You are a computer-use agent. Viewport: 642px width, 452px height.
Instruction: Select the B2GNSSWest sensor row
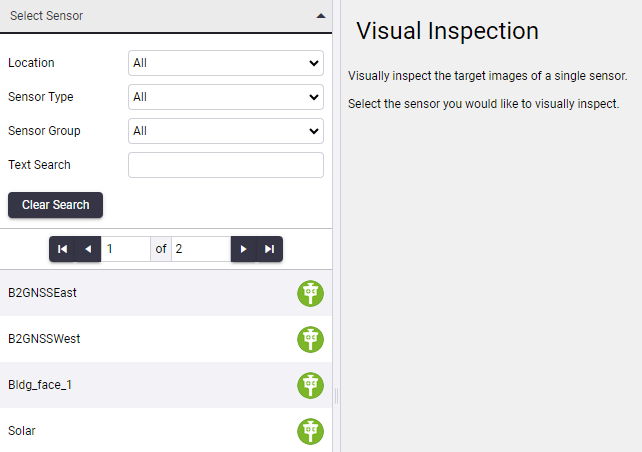[x=166, y=339]
